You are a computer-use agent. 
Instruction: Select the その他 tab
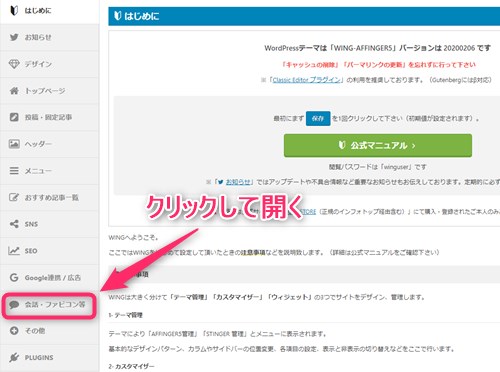click(x=49, y=331)
